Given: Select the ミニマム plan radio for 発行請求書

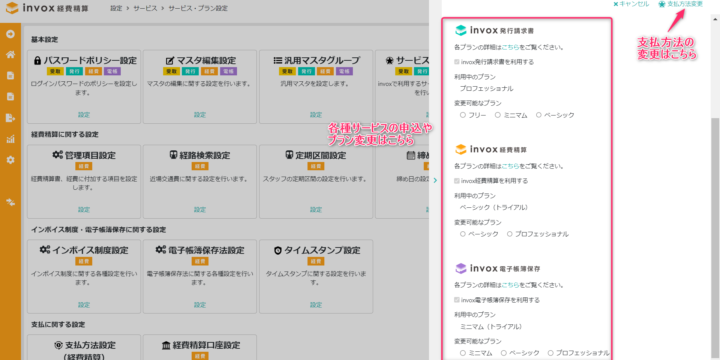Looking at the screenshot, I should coord(497,115).
